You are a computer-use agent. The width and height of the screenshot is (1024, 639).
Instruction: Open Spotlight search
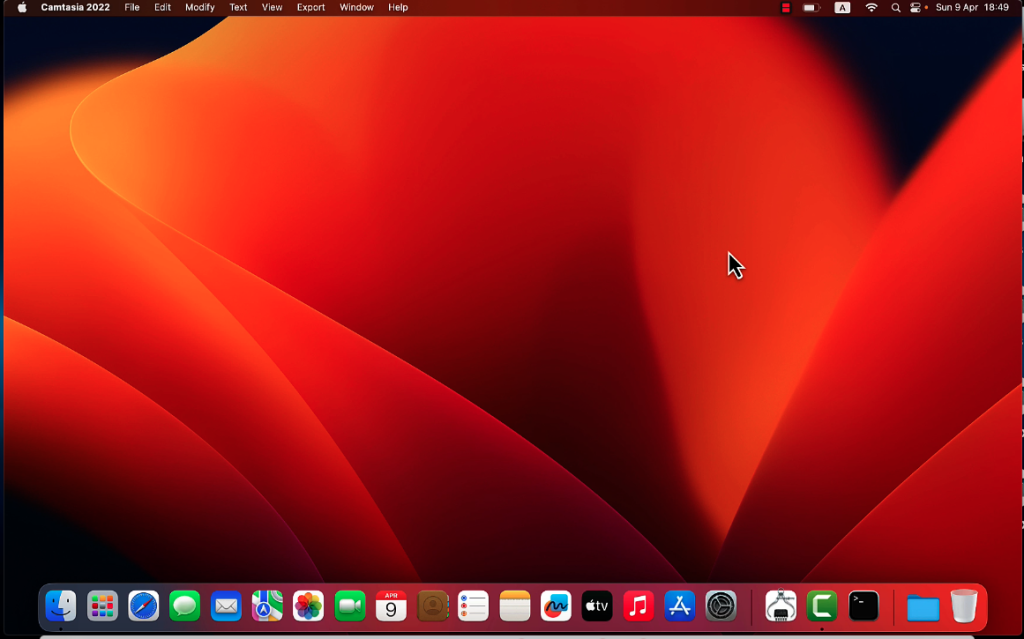pos(896,8)
